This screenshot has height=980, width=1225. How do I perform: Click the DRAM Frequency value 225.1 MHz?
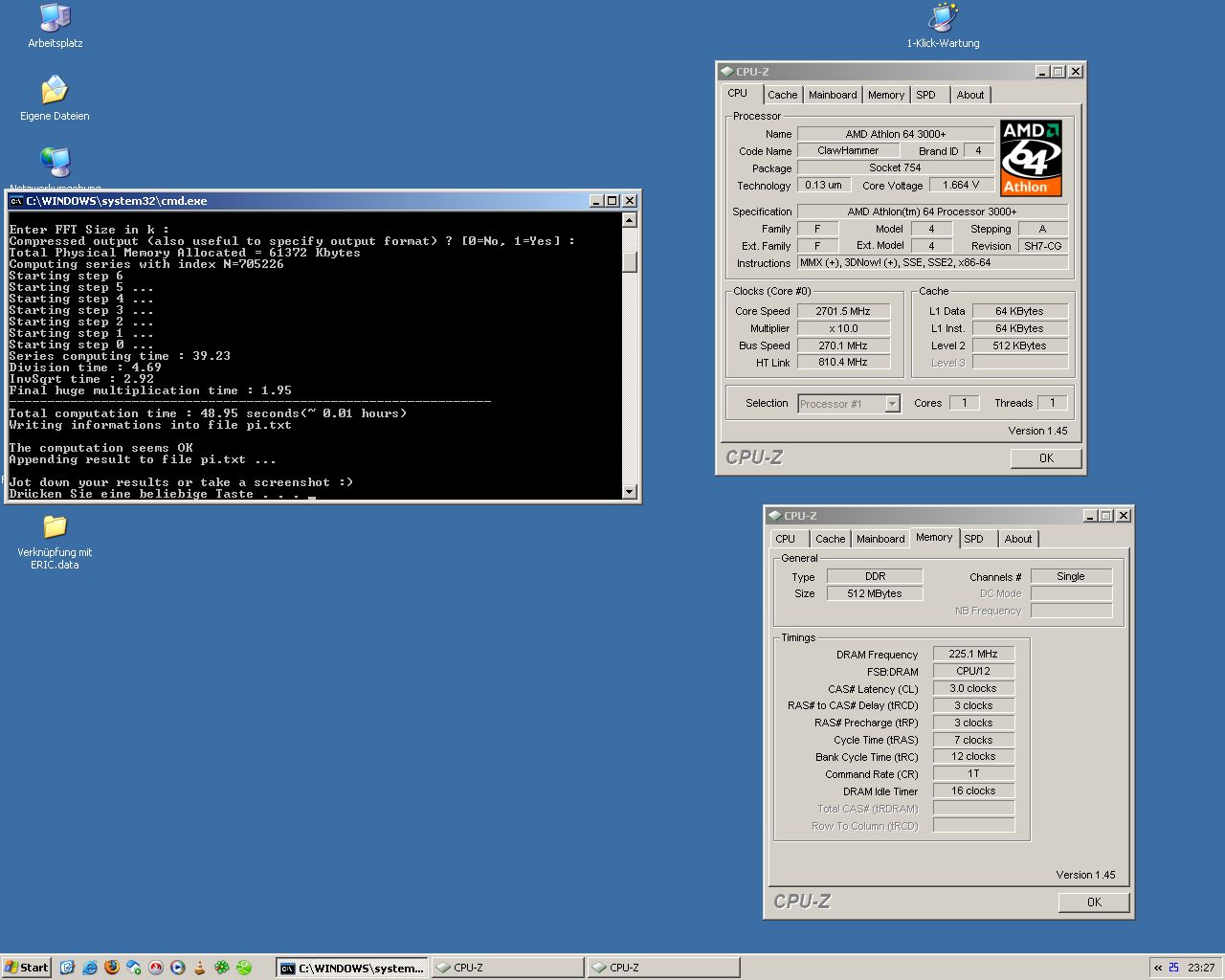[x=973, y=655]
